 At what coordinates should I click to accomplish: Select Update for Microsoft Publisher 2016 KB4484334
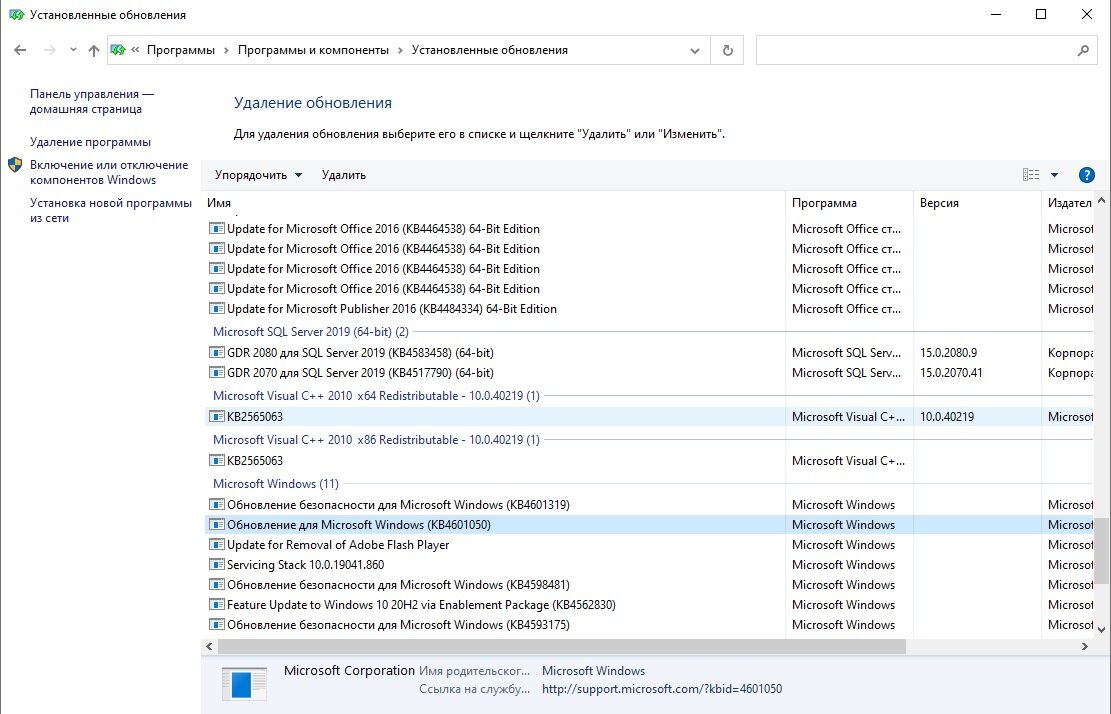coord(392,309)
